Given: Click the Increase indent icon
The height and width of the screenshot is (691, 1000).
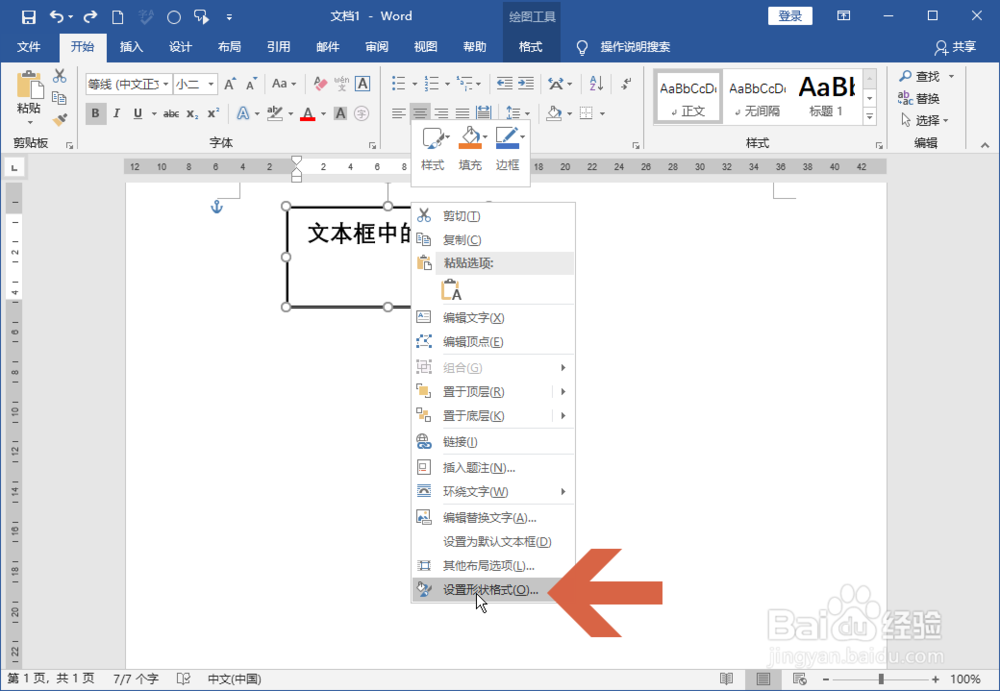Looking at the screenshot, I should click(x=526, y=84).
